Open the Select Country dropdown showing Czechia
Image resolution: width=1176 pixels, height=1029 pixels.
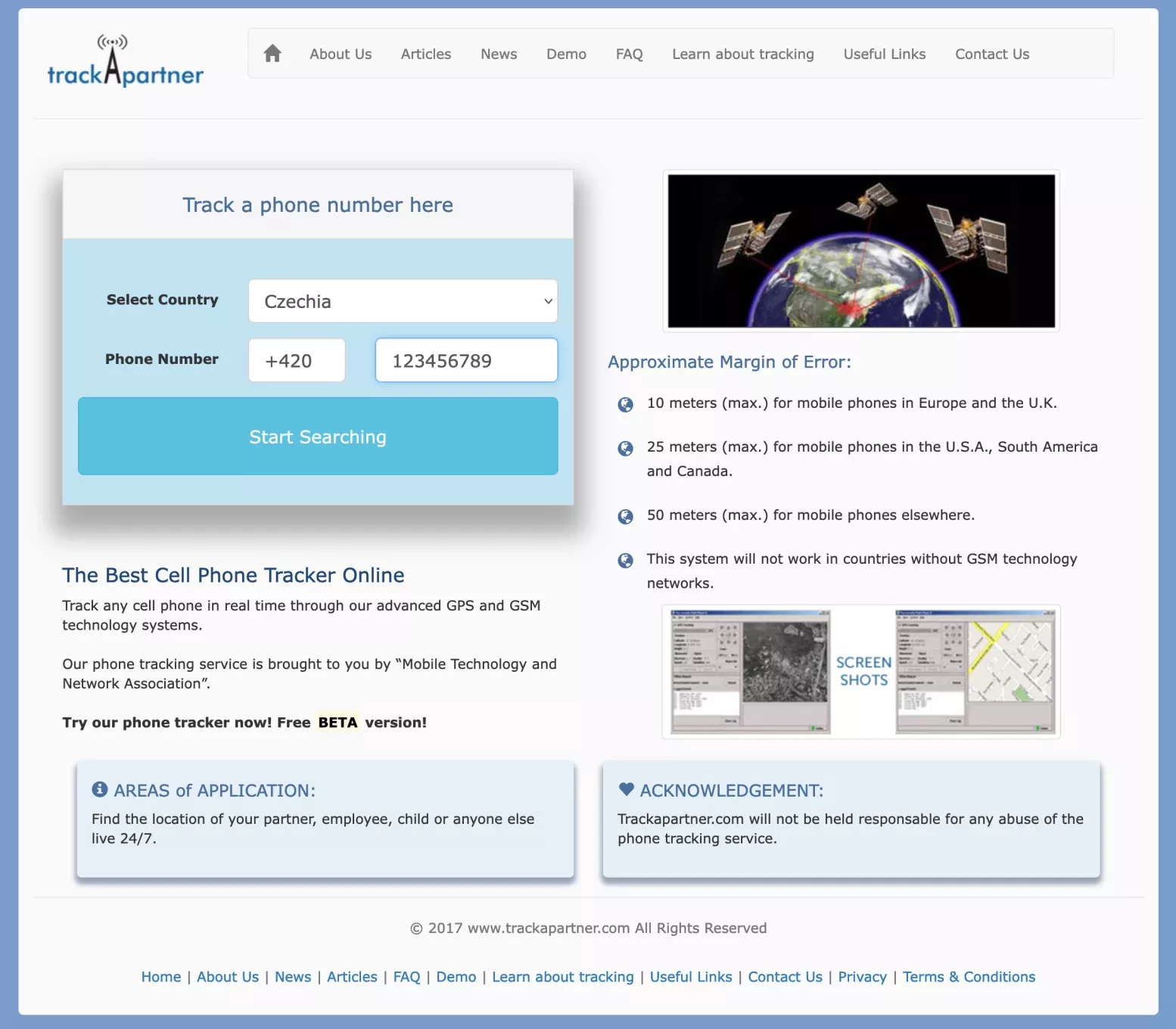click(403, 301)
